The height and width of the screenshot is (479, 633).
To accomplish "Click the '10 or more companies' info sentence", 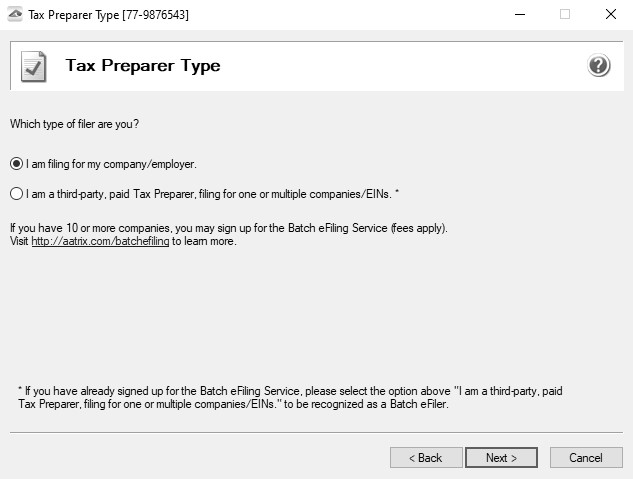I will (228, 228).
